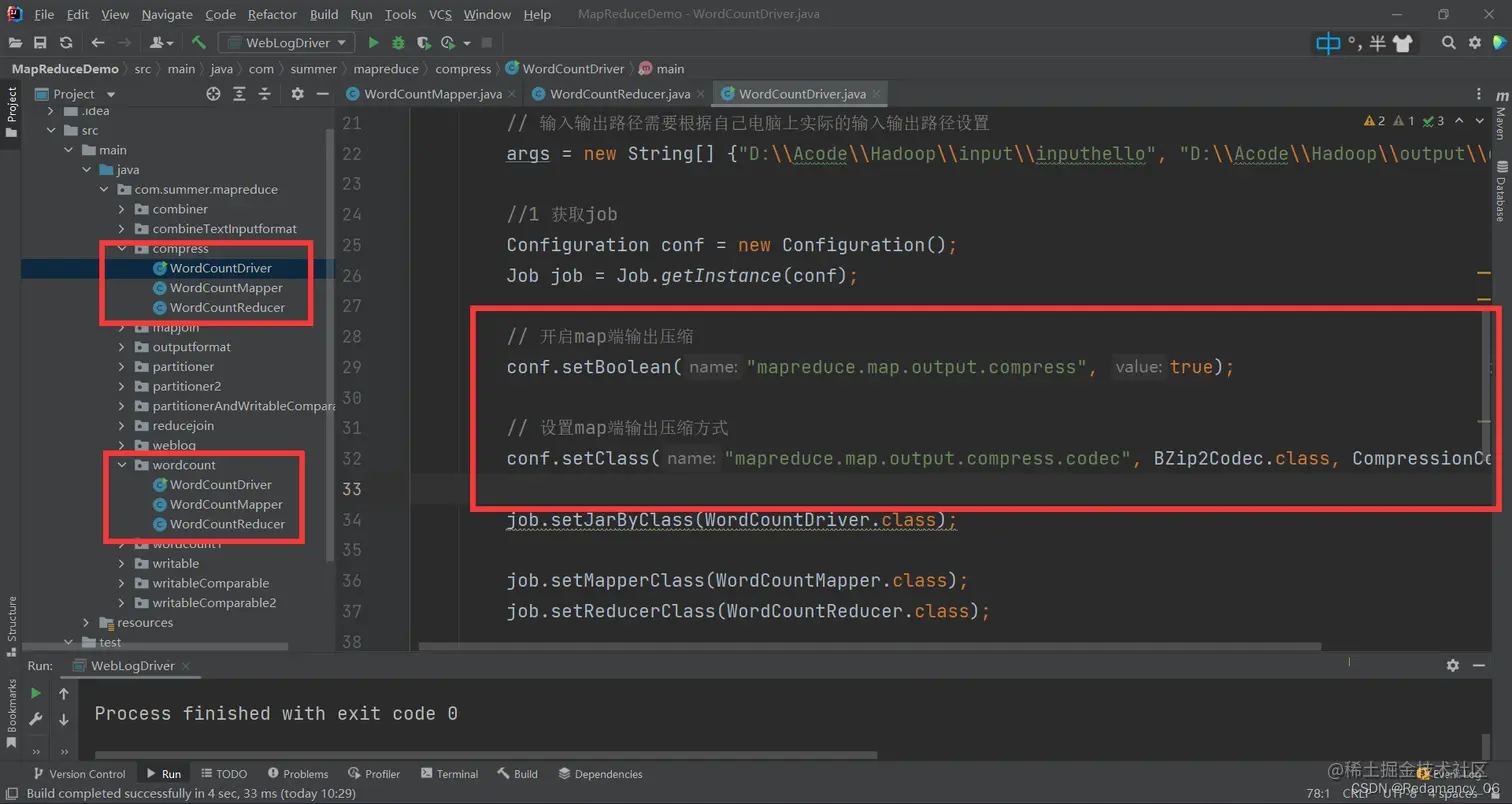The width and height of the screenshot is (1512, 804).
Task: Navigate back with the left arrow
Action: tap(97, 43)
